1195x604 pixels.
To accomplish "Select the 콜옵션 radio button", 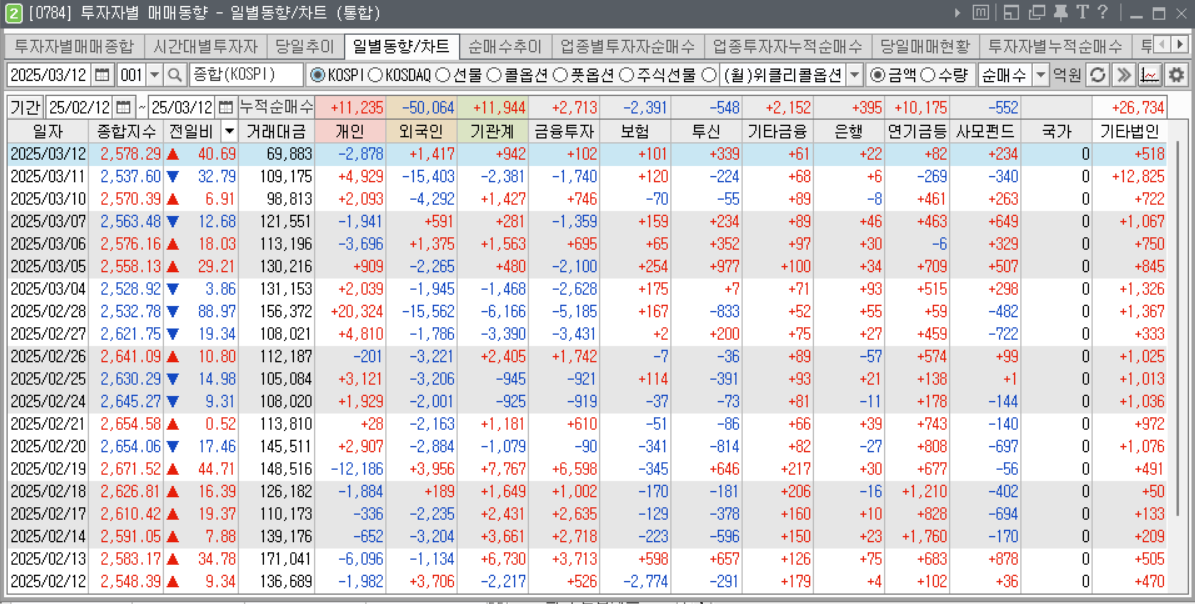I will tap(494, 75).
